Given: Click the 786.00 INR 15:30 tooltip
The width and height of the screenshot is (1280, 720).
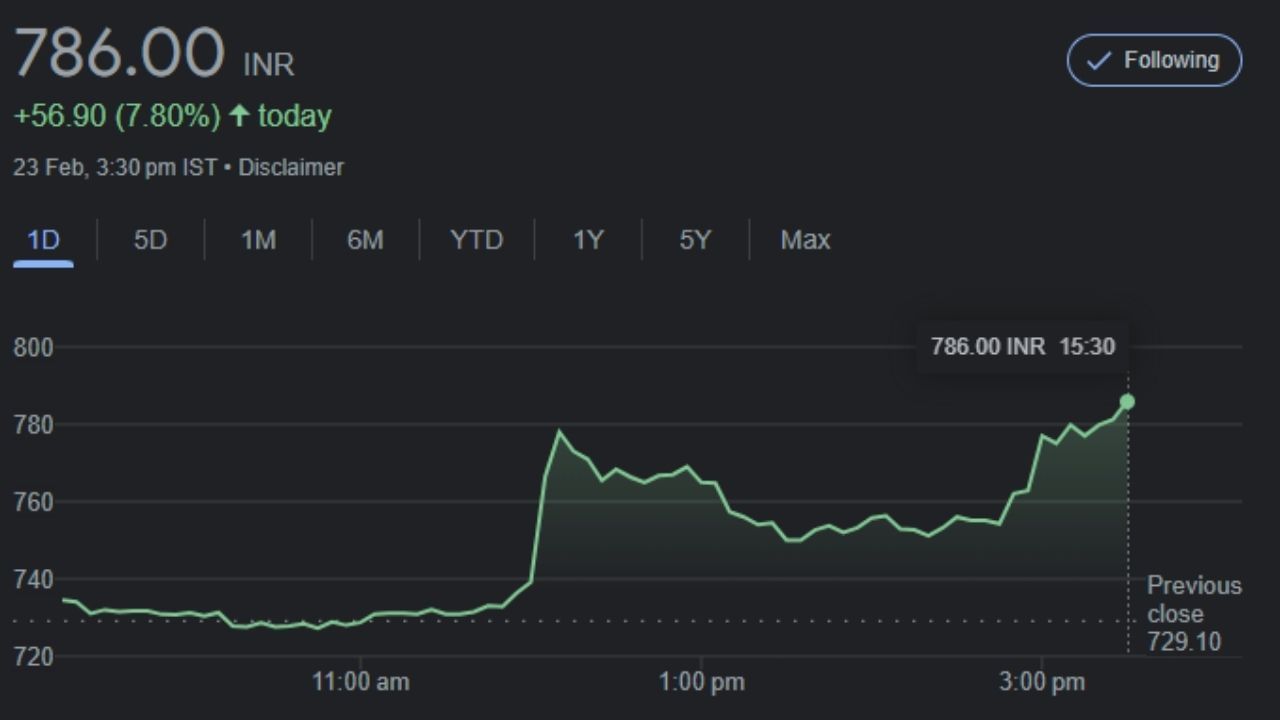Looking at the screenshot, I should 1022,347.
